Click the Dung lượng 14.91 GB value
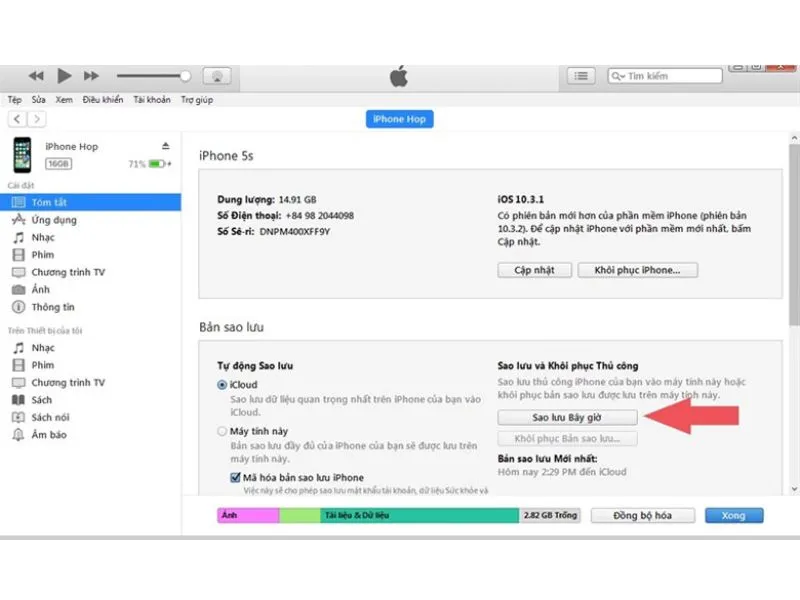Screen dimensions: 800x600 pos(297,199)
